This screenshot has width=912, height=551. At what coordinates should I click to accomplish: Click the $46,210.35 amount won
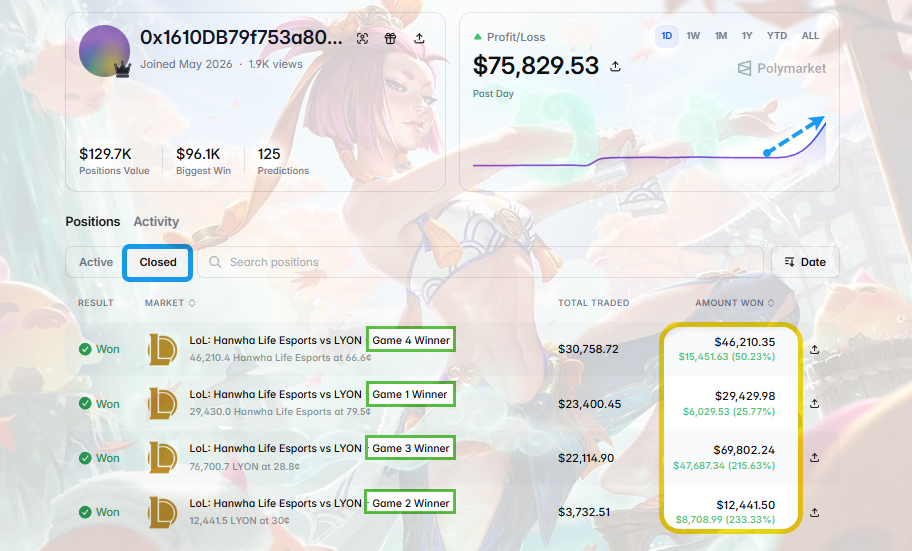tap(744, 342)
